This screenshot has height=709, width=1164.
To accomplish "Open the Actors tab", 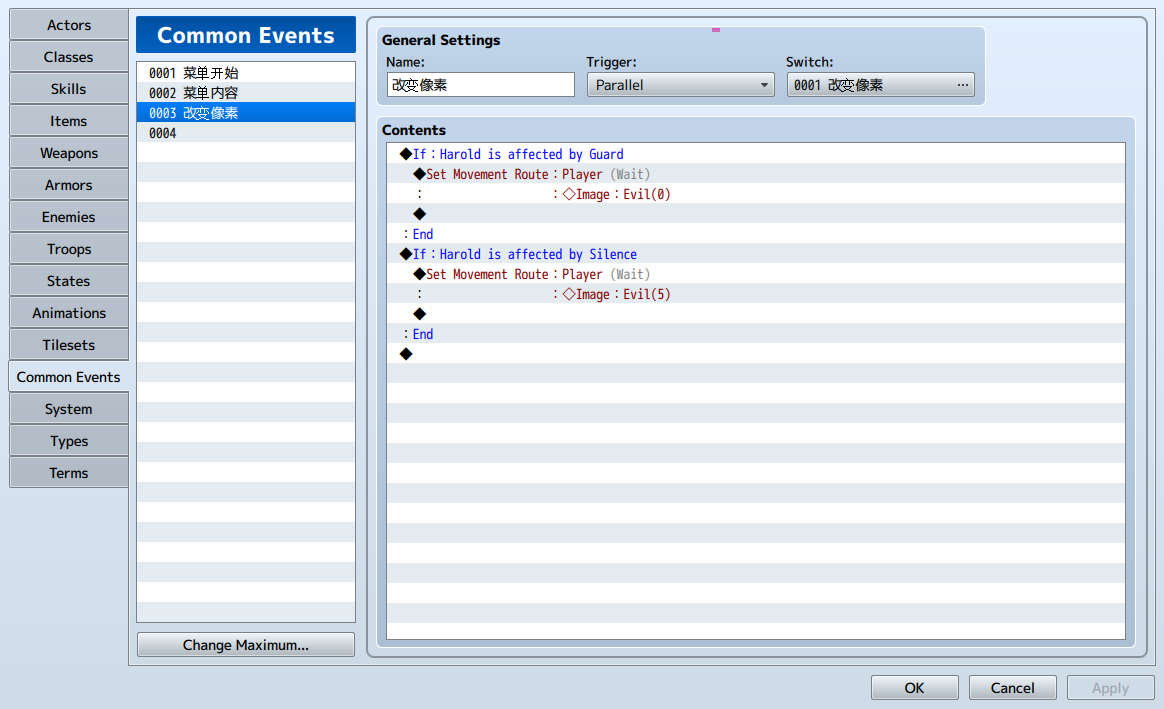I will (x=69, y=24).
